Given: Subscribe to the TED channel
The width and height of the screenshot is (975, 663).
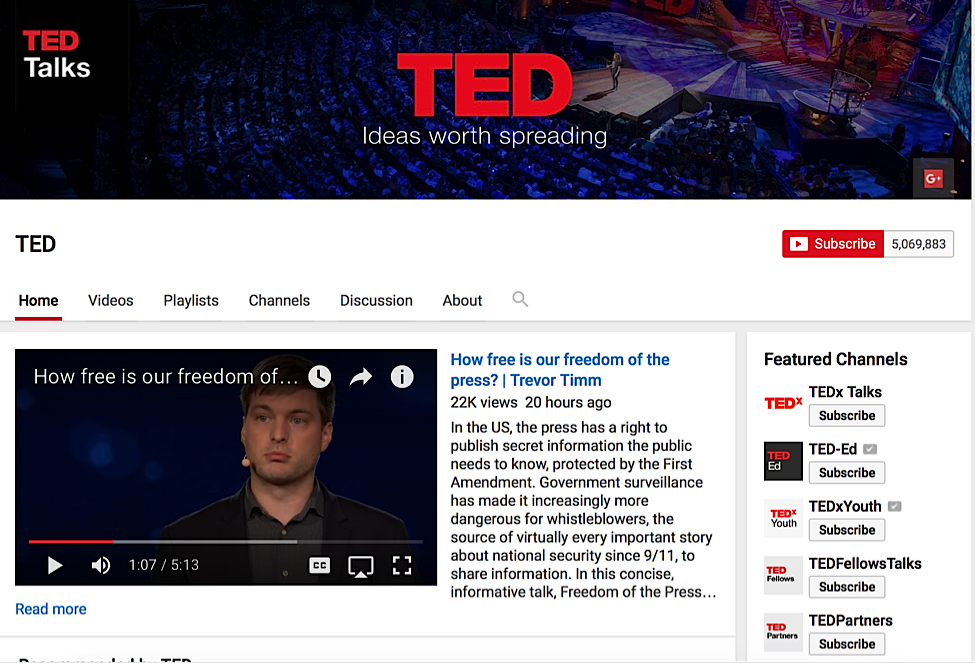Looking at the screenshot, I should click(x=833, y=244).
